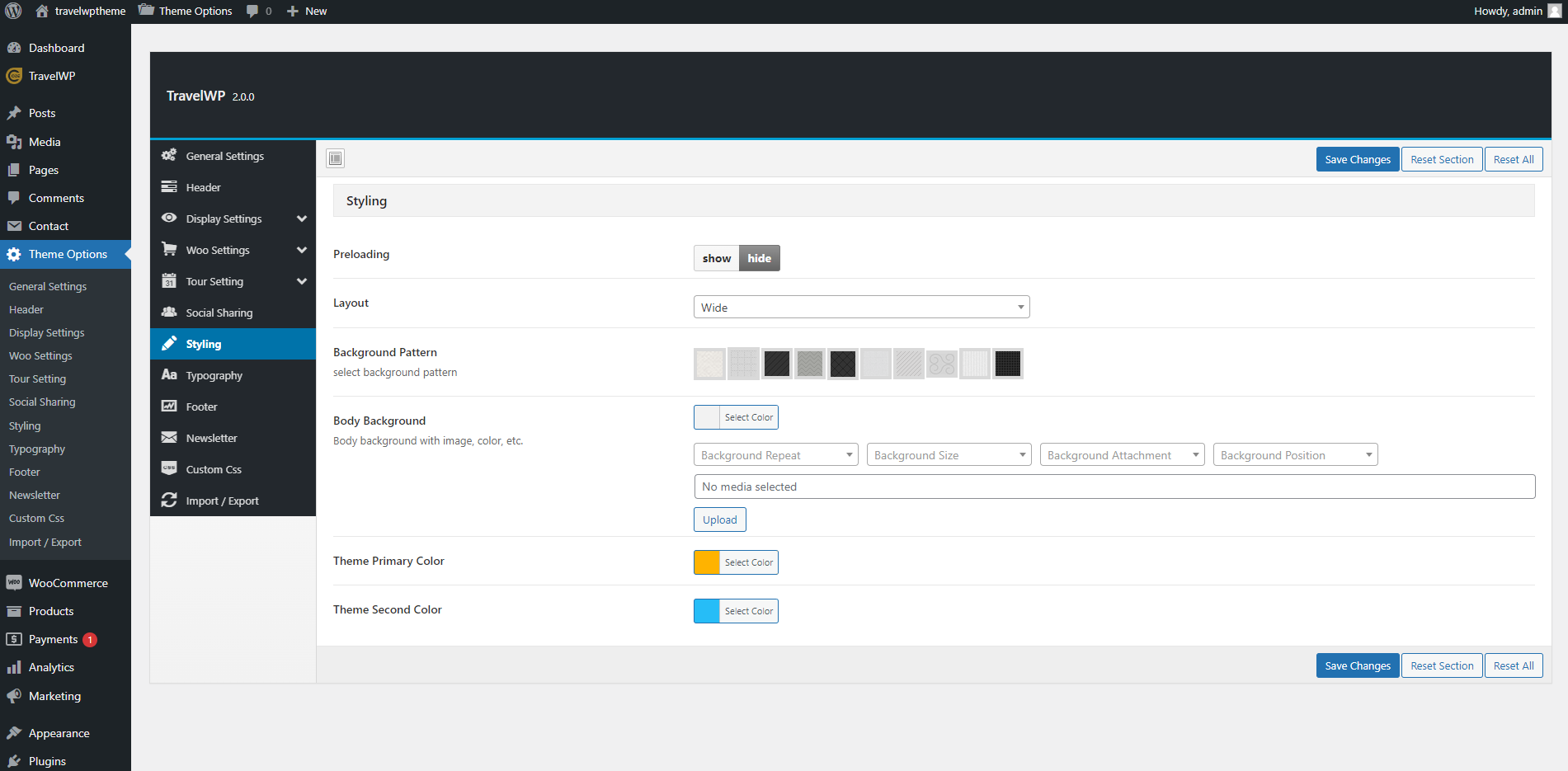Open Analytics in the sidebar
Viewport: 1568px width, 771px height.
point(65,667)
